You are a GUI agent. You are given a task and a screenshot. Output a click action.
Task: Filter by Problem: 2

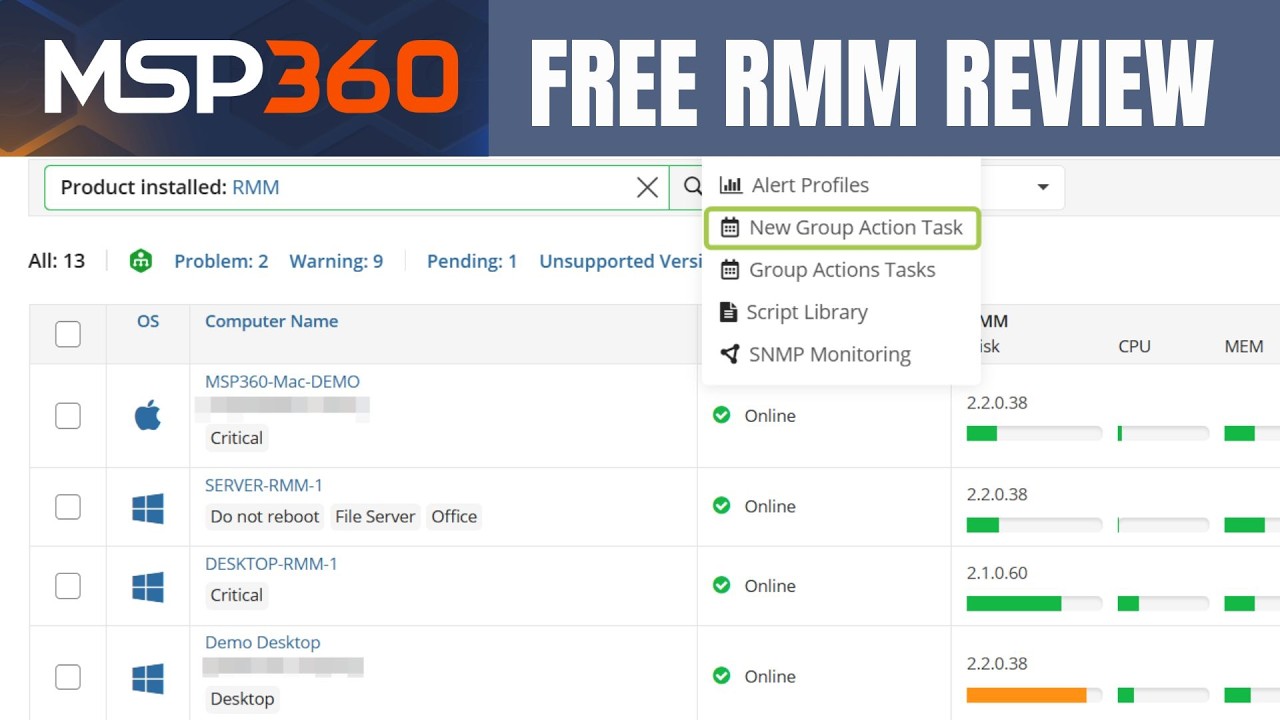[221, 261]
